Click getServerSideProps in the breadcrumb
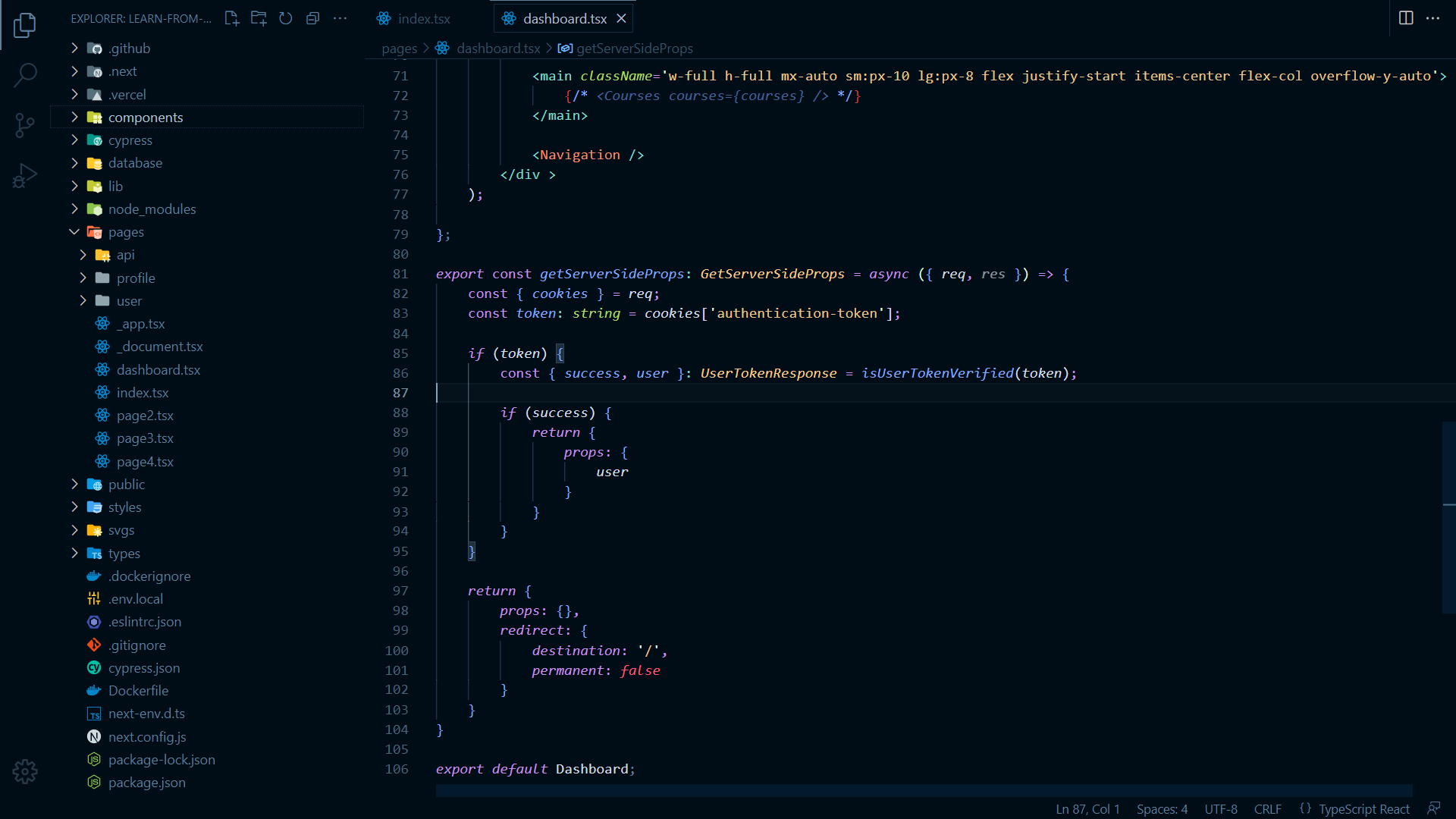Screen dimensions: 1456x819 pyautogui.click(x=635, y=49)
